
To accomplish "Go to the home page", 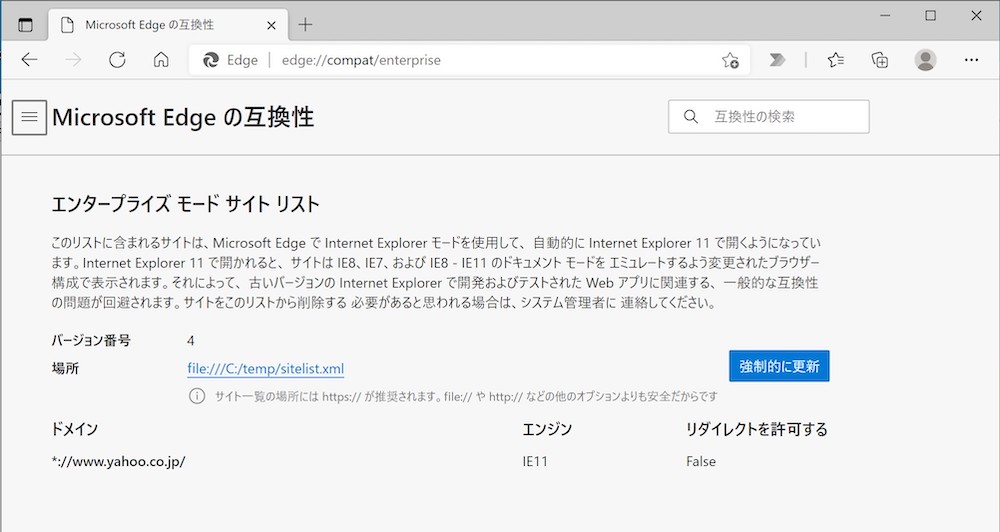I will click(x=161, y=60).
